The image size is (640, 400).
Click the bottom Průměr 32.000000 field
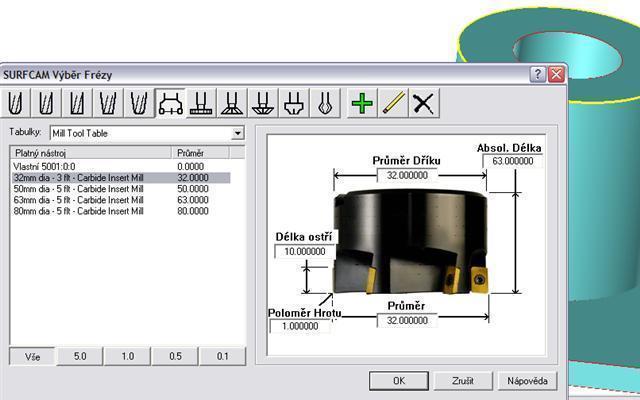click(407, 320)
